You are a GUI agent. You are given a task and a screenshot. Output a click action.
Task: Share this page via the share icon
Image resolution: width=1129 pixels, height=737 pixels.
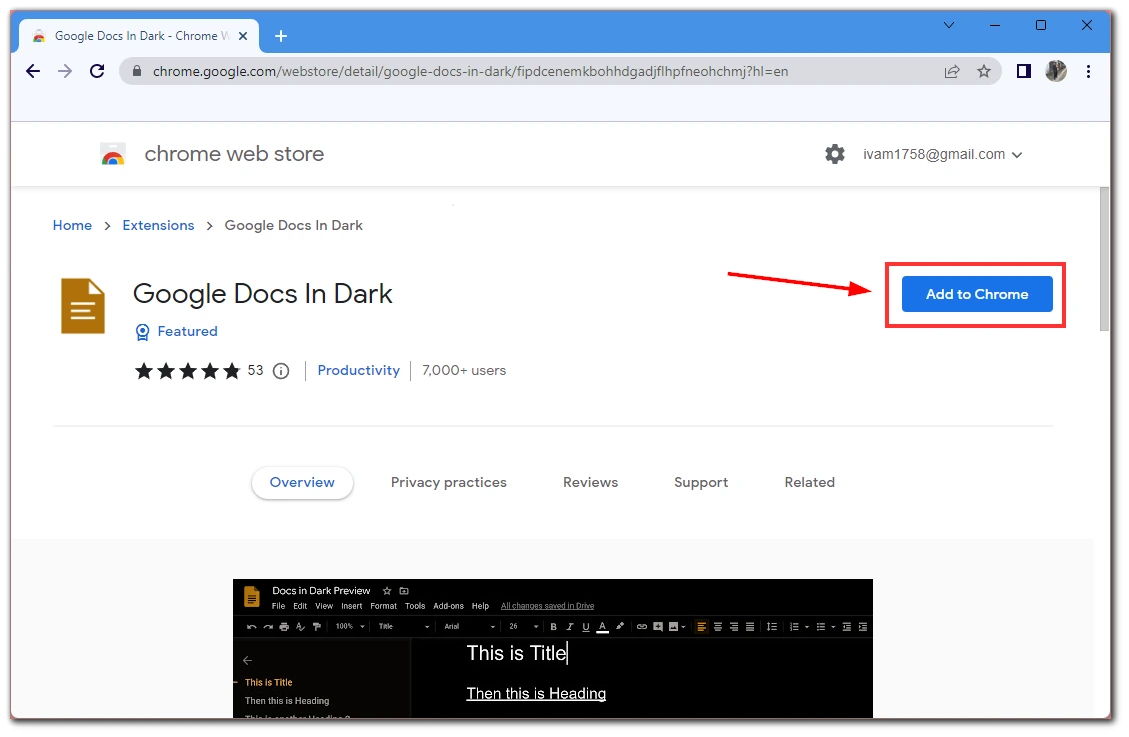[952, 71]
